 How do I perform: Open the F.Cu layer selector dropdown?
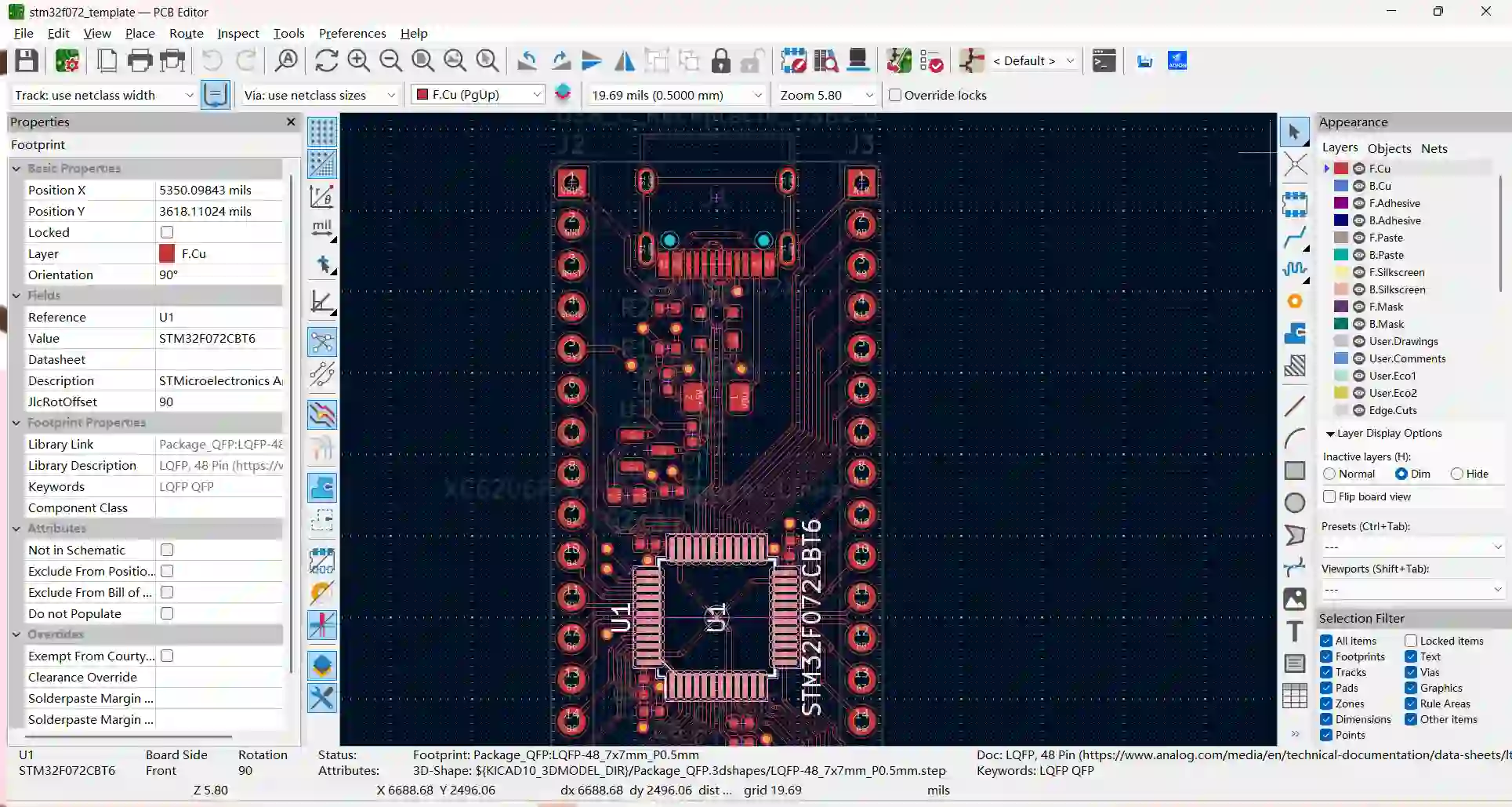pyautogui.click(x=477, y=95)
